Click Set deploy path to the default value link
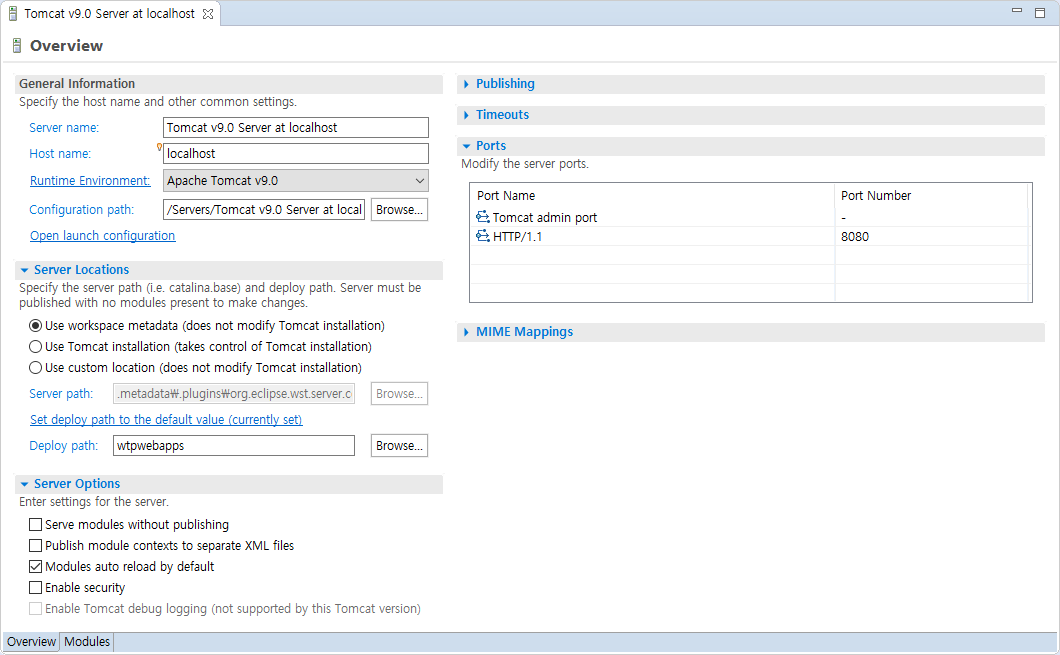The height and width of the screenshot is (655, 1060). point(166,419)
